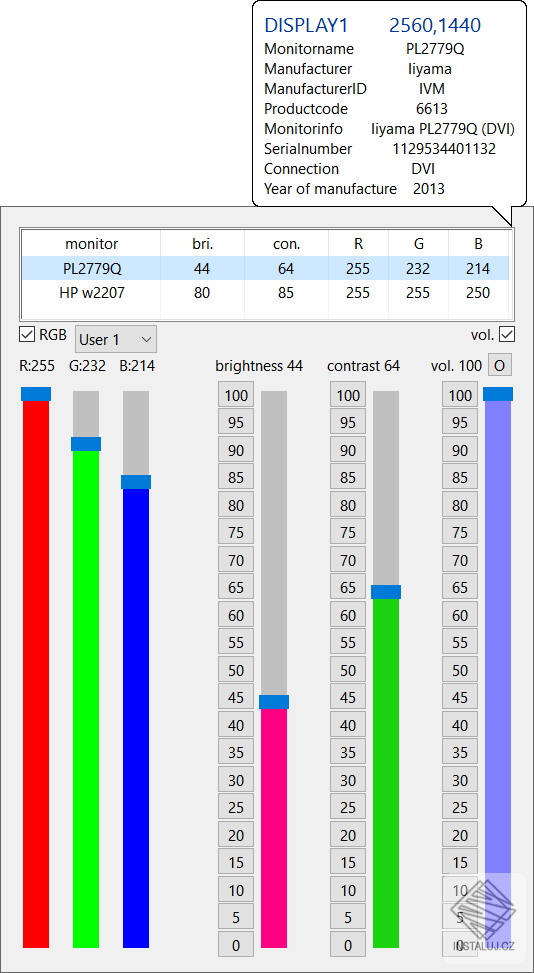The height and width of the screenshot is (973, 534).
Task: Toggle the vol. checkbox
Action: pos(507,335)
